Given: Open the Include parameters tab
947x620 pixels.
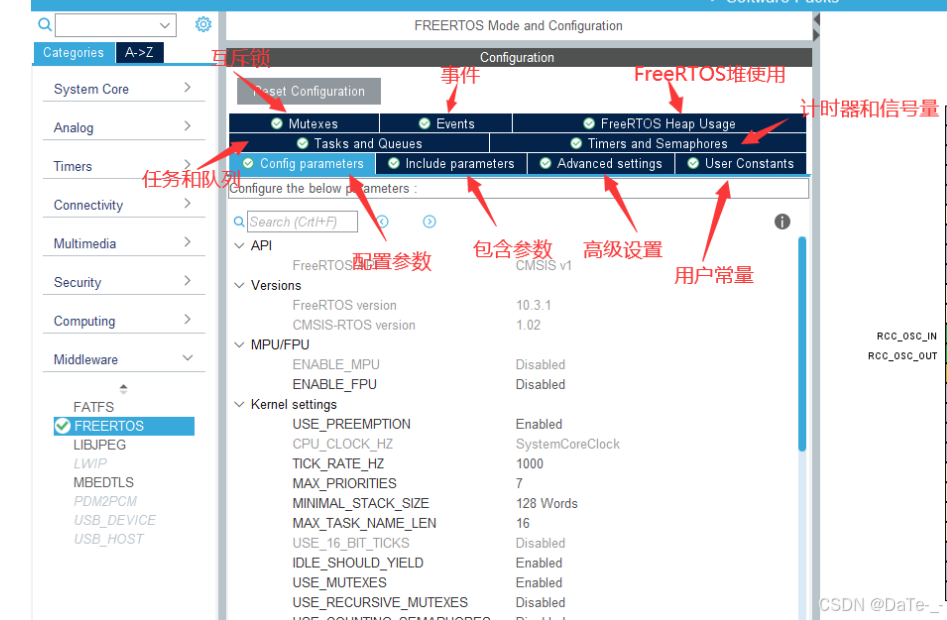Looking at the screenshot, I should (451, 164).
